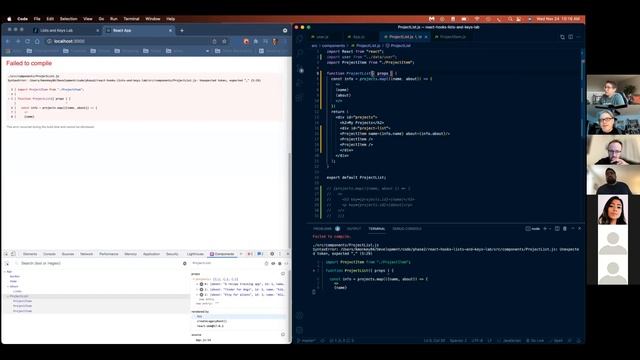Open React DevTools component settings gear
Screen dimensions: 640x360
point(185,264)
